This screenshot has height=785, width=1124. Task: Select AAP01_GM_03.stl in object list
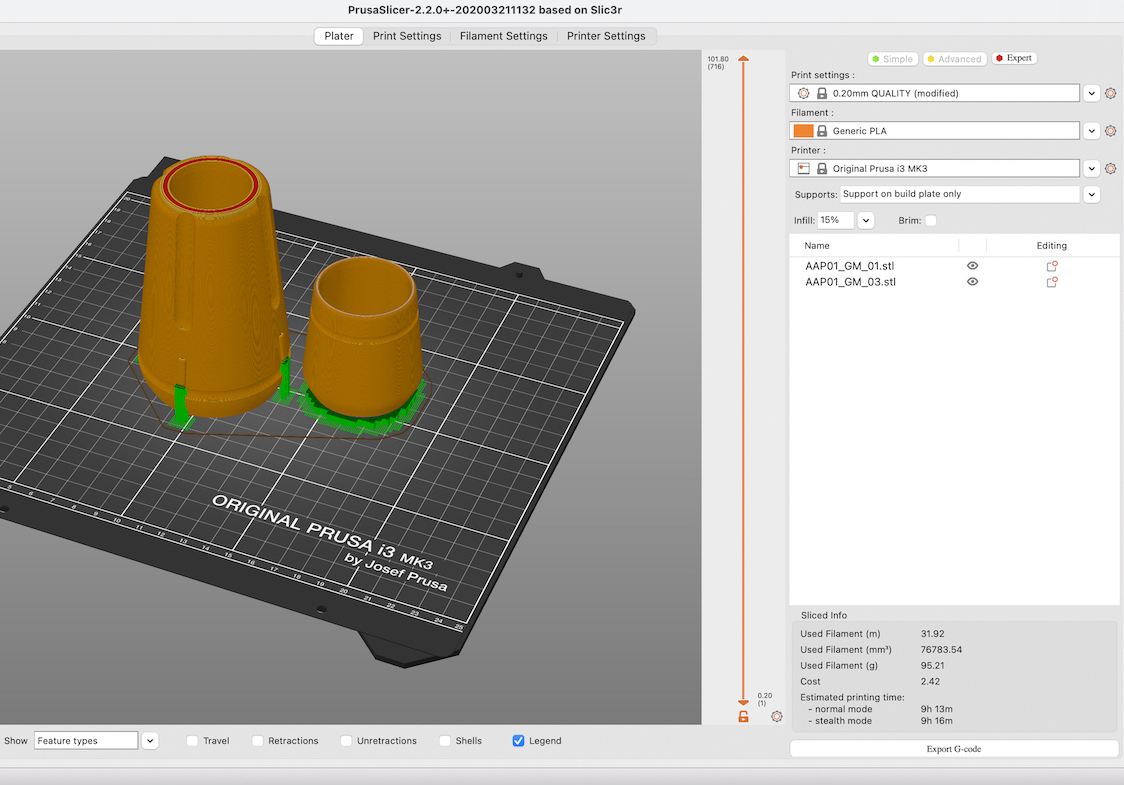[x=850, y=282]
